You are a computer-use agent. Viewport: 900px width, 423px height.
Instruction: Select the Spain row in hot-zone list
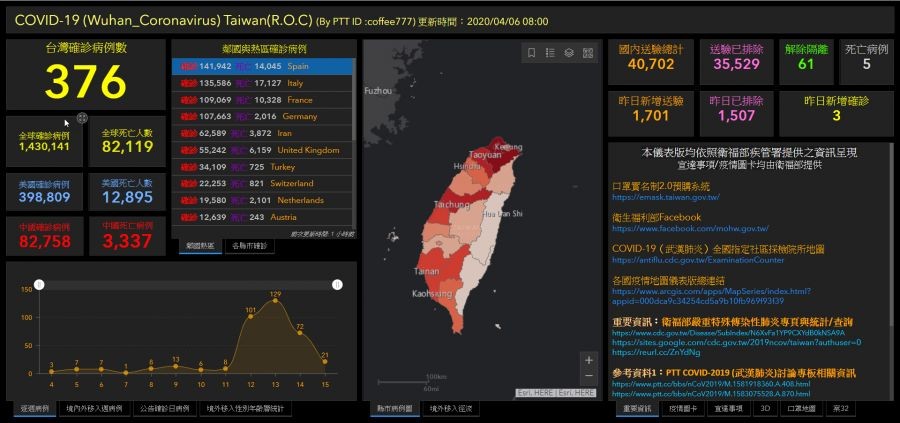tap(262, 66)
